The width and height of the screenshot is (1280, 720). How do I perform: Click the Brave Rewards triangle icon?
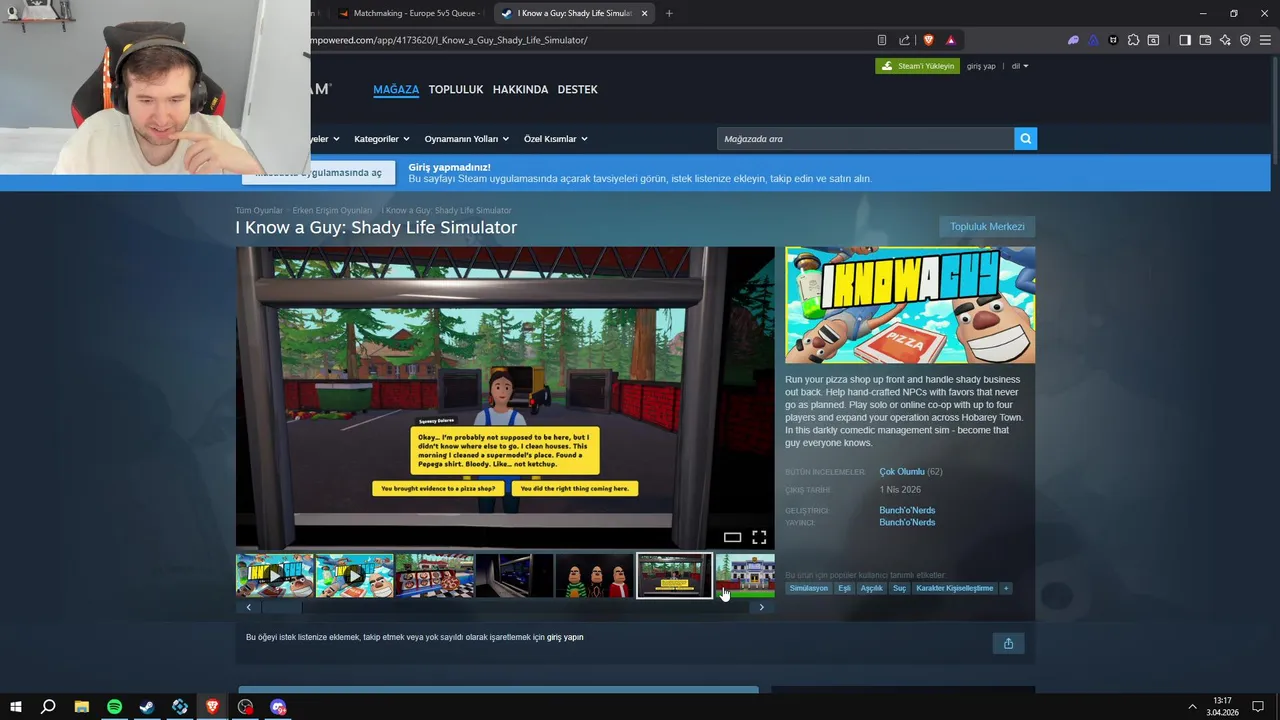click(x=951, y=40)
